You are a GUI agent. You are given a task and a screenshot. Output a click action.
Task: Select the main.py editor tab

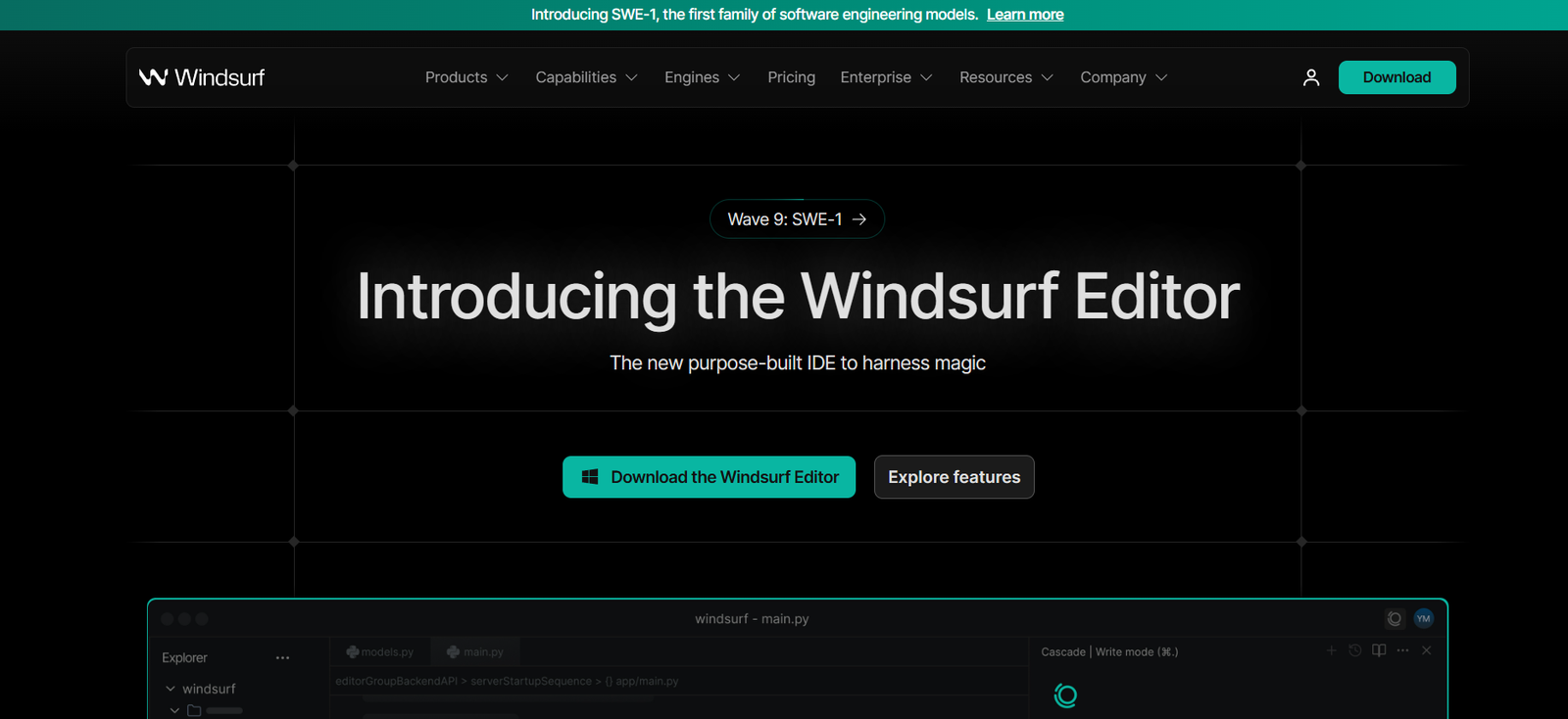pos(475,651)
